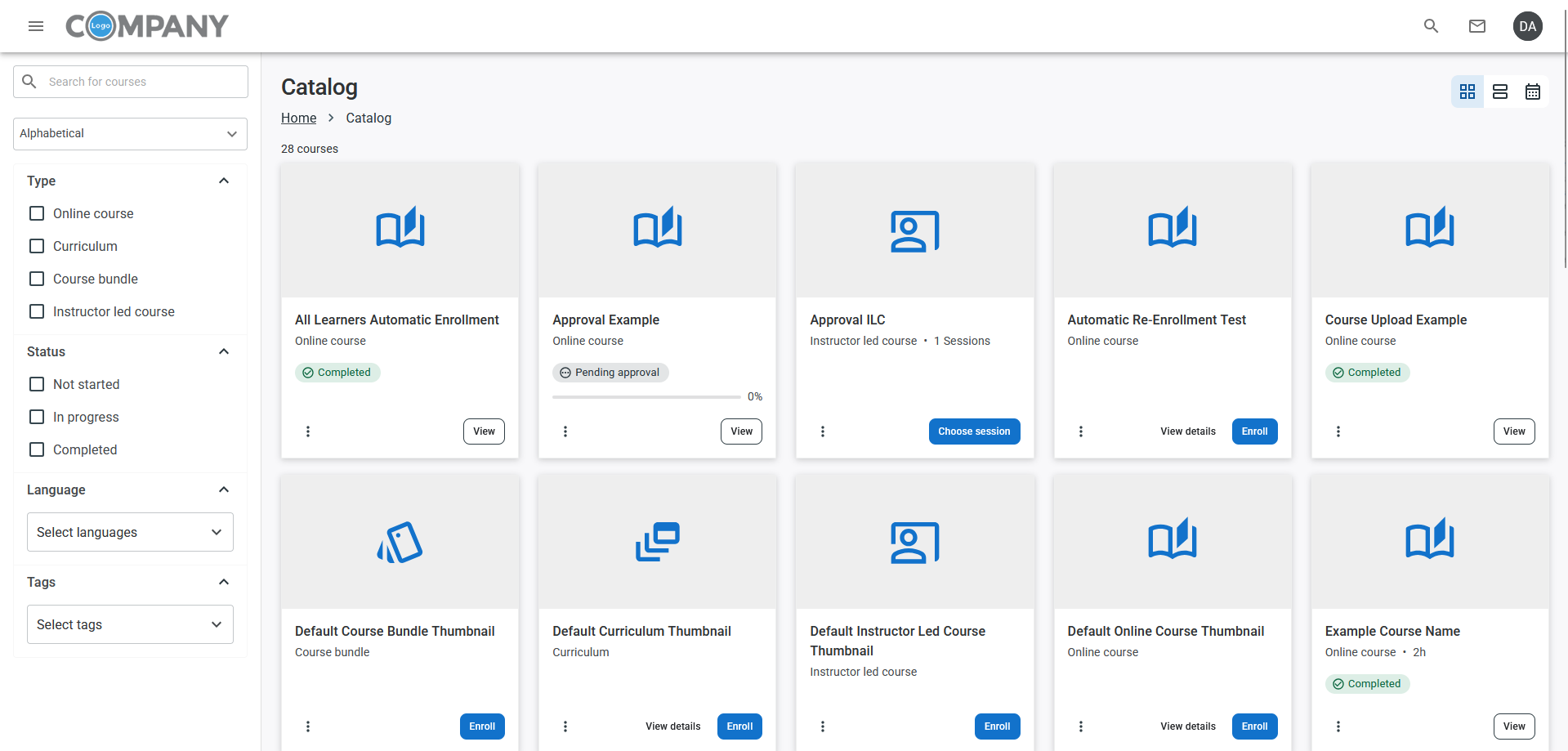1568x751 pixels.
Task: Open the global search magnifier icon
Action: 1431,26
